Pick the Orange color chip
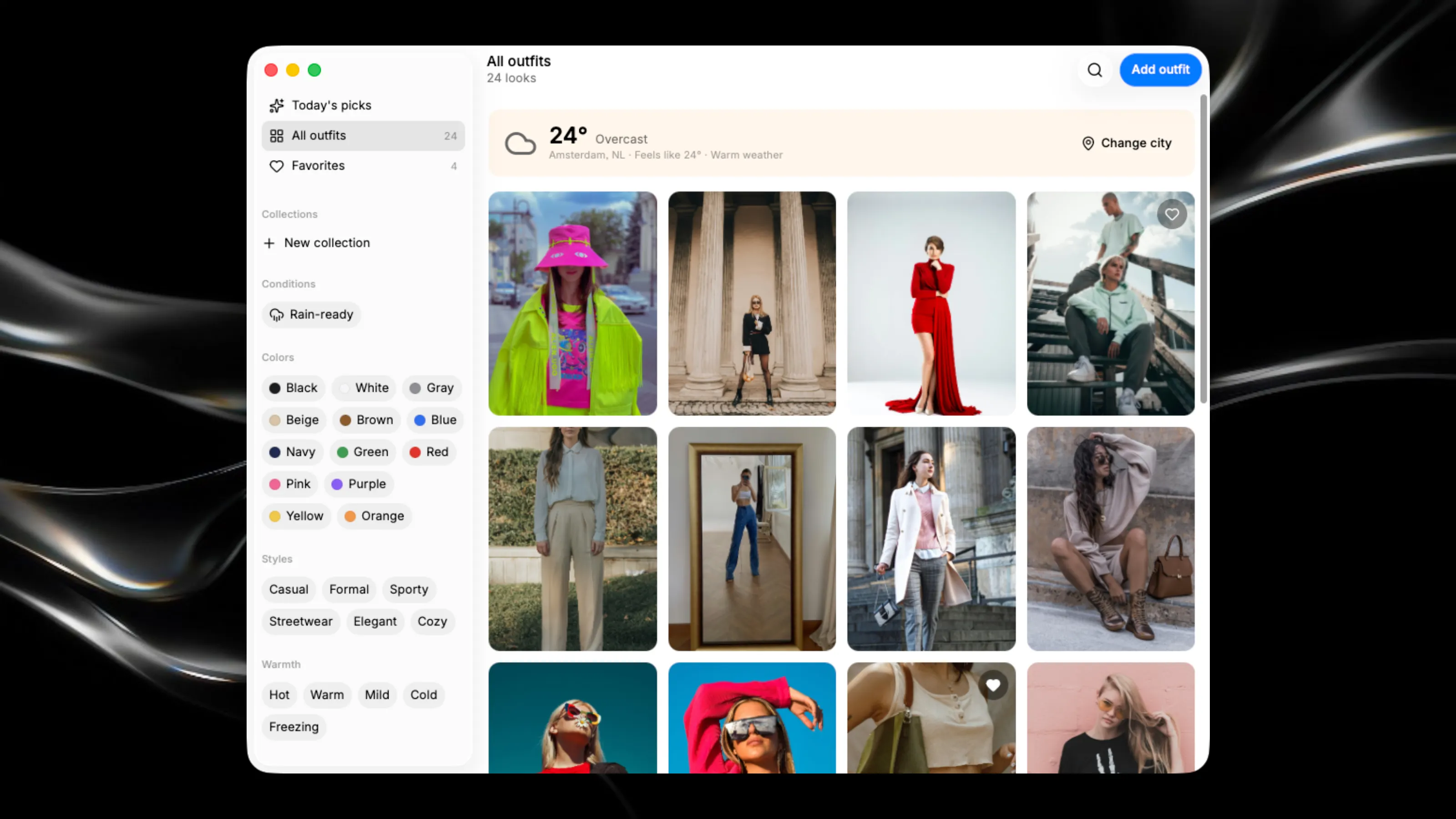 click(x=374, y=516)
